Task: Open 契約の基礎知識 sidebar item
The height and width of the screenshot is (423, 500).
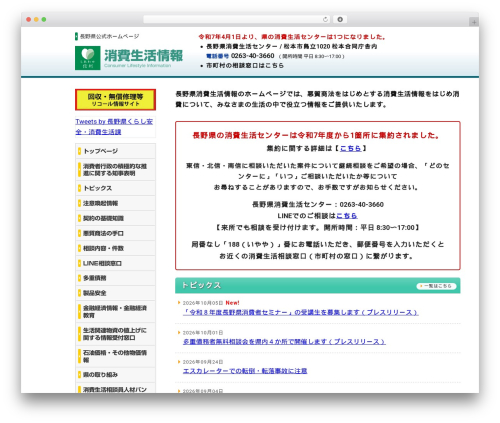Action: [115, 218]
